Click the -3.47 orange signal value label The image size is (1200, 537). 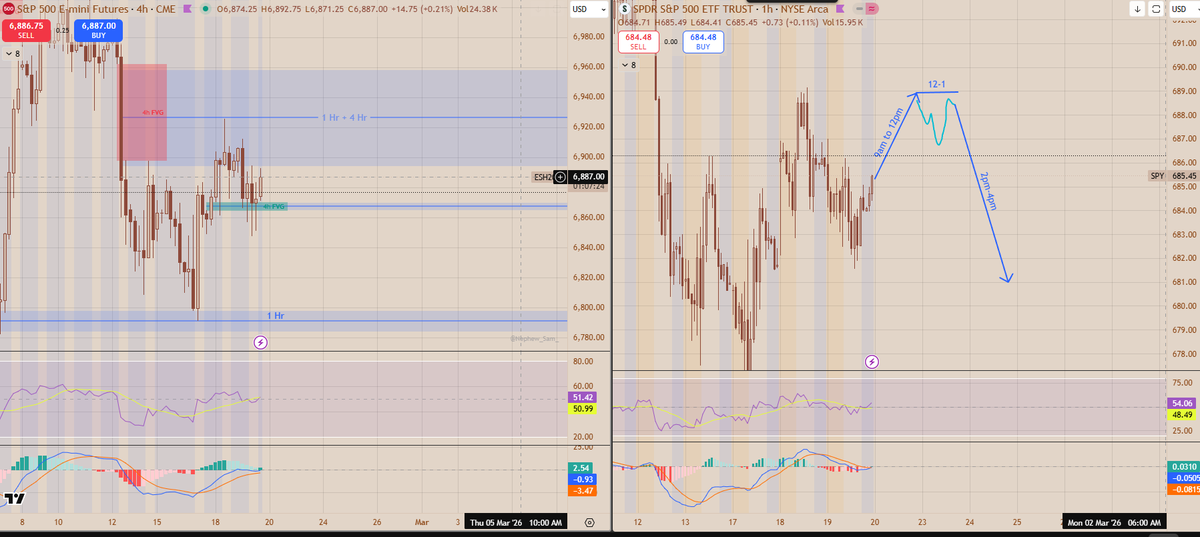(581, 490)
